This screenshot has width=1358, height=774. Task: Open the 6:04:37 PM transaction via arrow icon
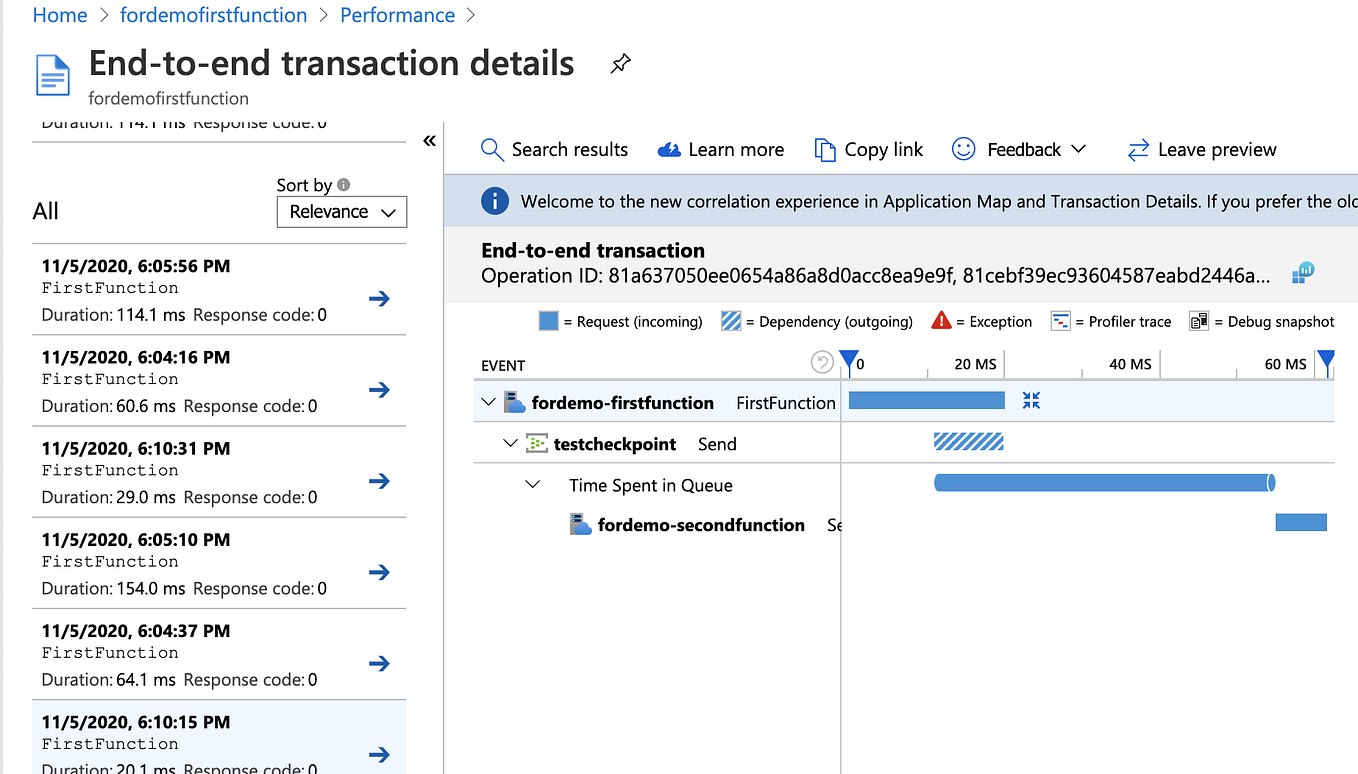[x=380, y=663]
